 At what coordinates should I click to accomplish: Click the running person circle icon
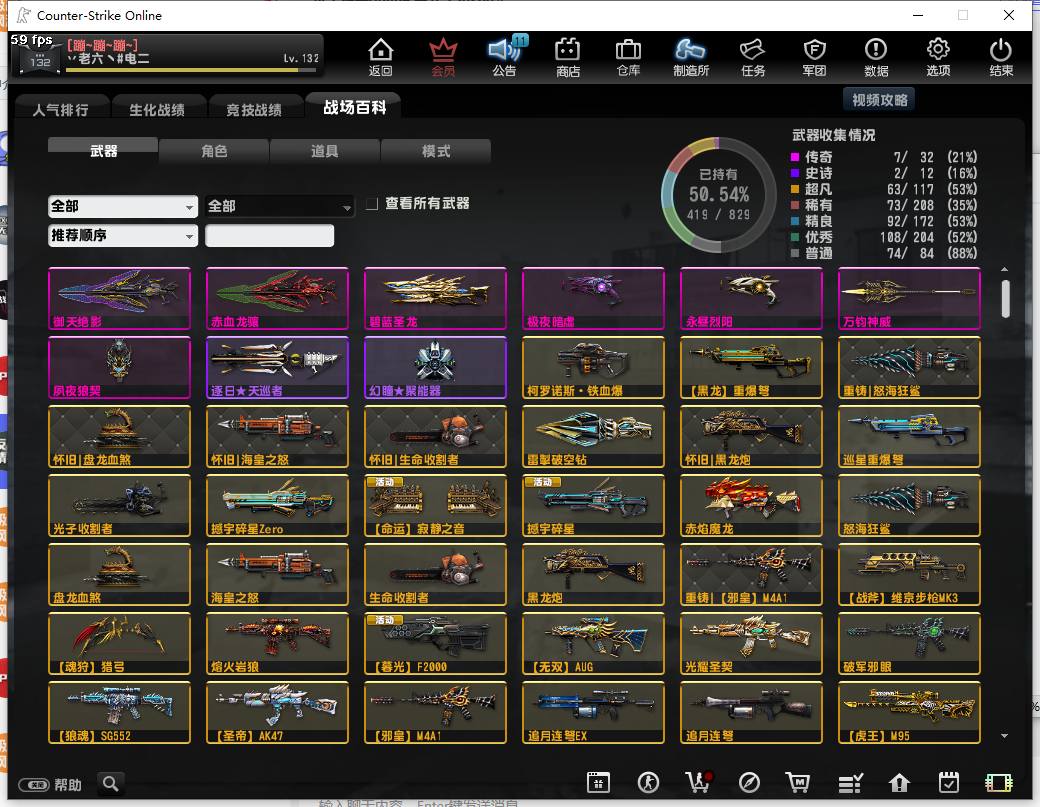649,783
